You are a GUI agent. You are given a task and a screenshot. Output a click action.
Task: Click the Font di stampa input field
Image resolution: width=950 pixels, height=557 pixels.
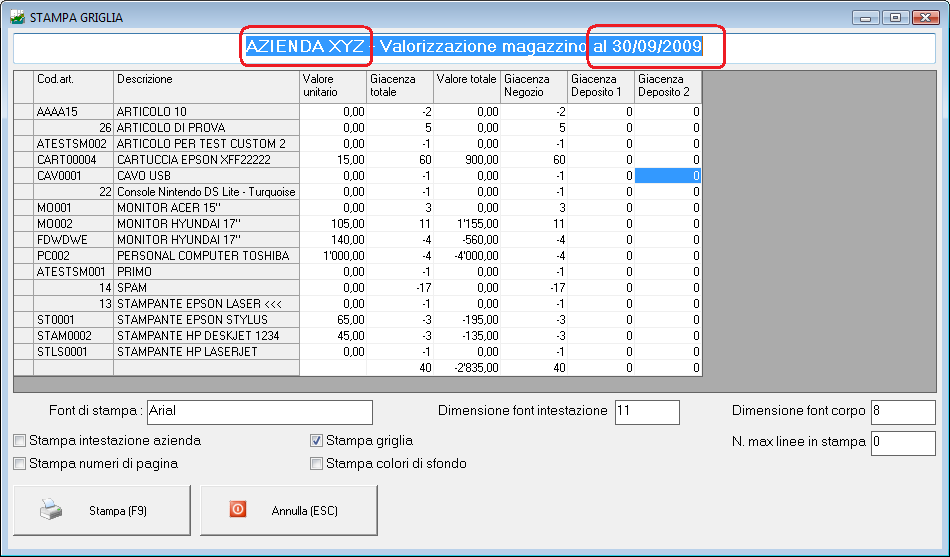tap(259, 412)
